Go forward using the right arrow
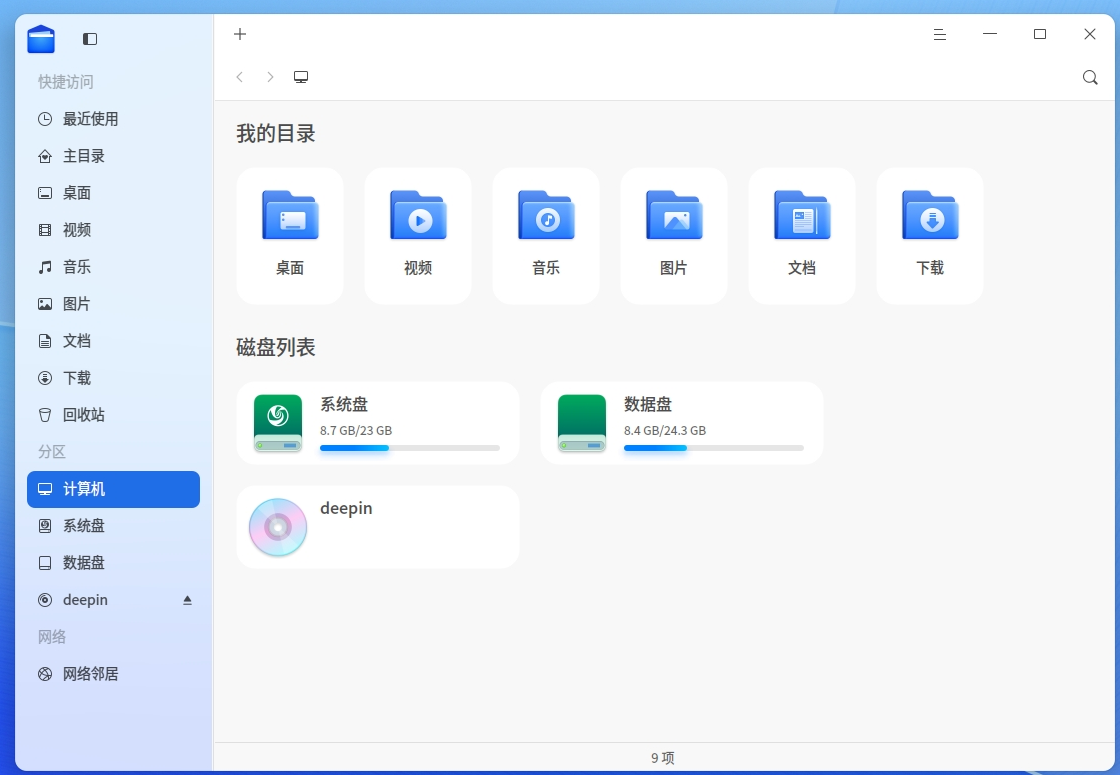The height and width of the screenshot is (775, 1120). coord(270,77)
